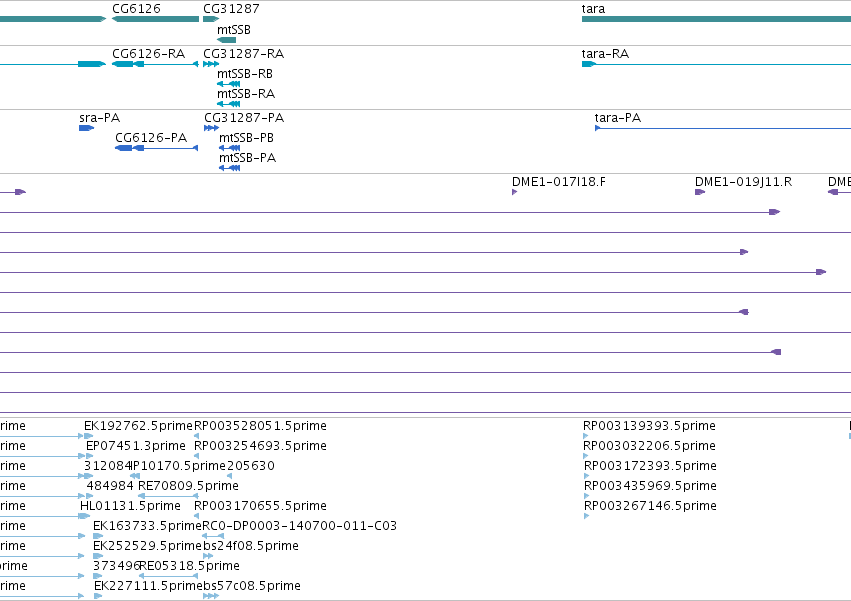Open EST RP003254693.5prime
This screenshot has width=851, height=601.
coord(261,446)
